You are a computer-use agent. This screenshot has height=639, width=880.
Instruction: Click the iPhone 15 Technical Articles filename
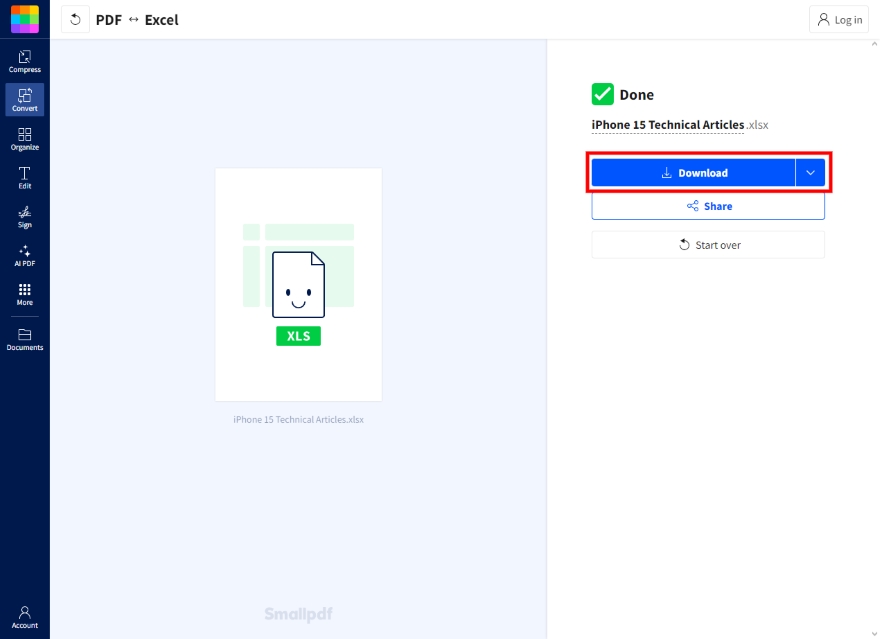[667, 124]
